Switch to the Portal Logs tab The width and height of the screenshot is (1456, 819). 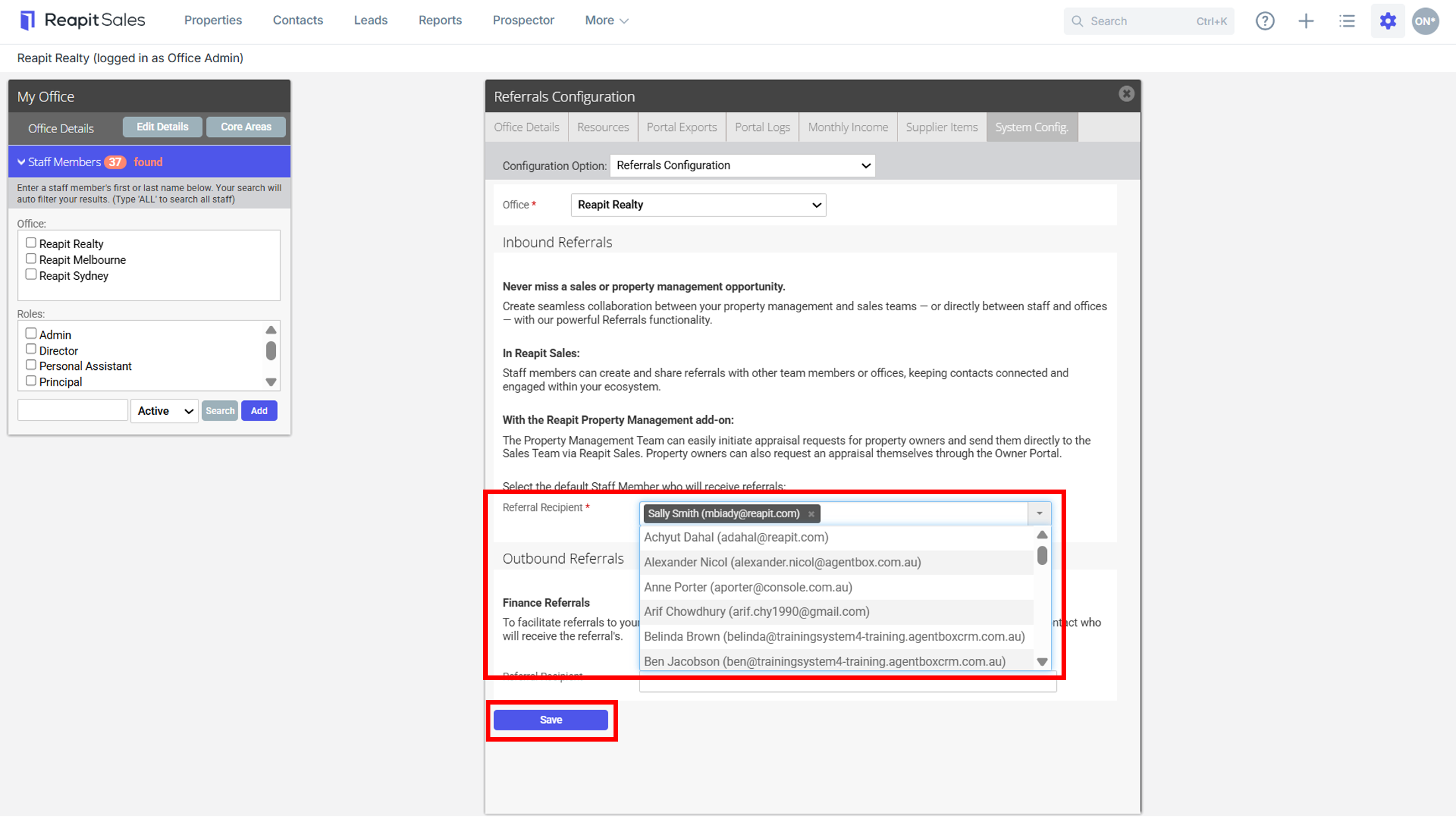(x=762, y=127)
